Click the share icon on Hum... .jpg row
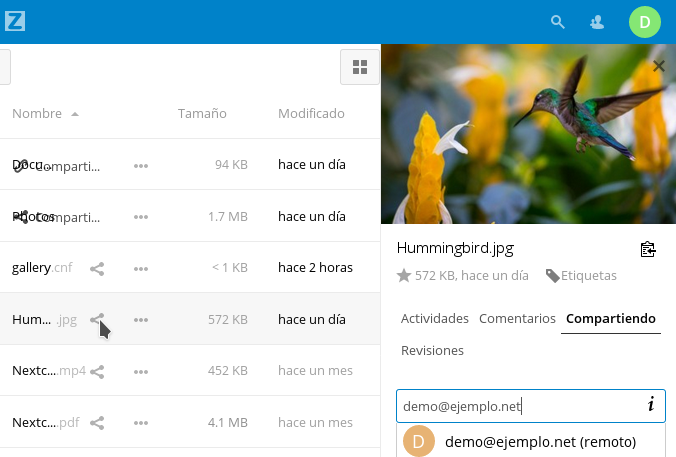Viewport: 676px width, 457px height. [x=97, y=319]
